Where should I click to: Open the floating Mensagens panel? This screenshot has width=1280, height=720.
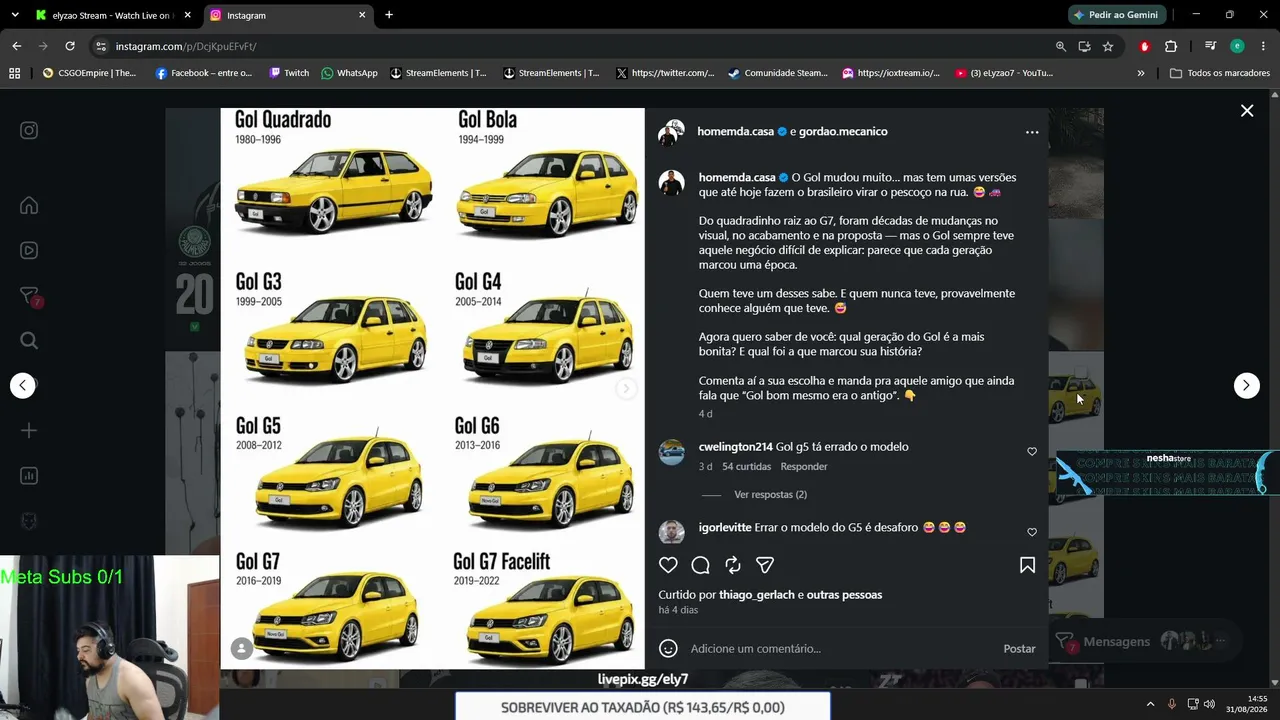point(1144,641)
